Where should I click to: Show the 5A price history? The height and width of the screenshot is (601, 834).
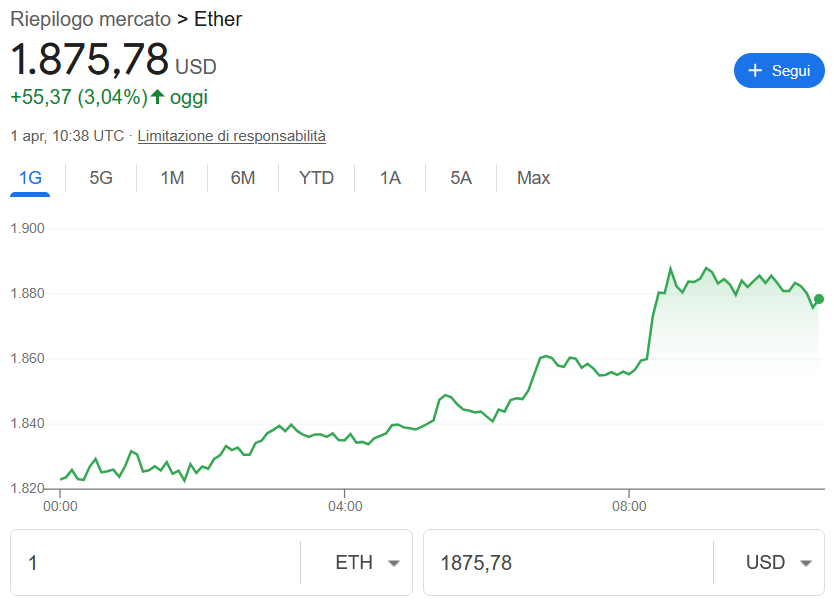tap(461, 178)
